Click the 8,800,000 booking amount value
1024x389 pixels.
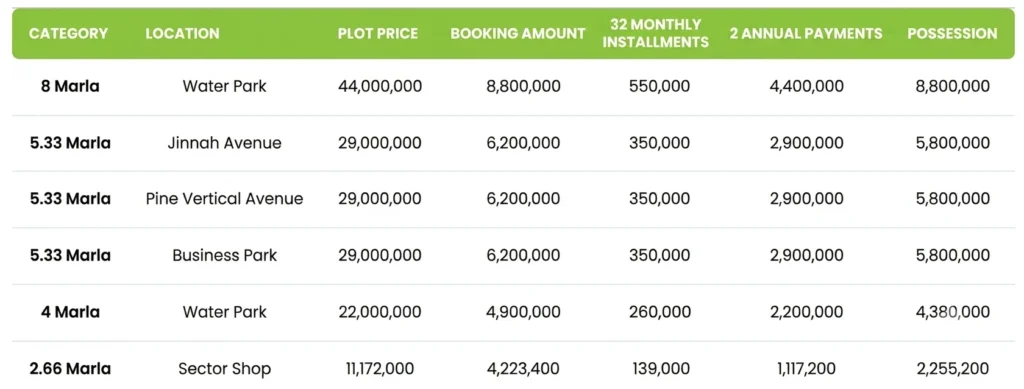tap(523, 86)
